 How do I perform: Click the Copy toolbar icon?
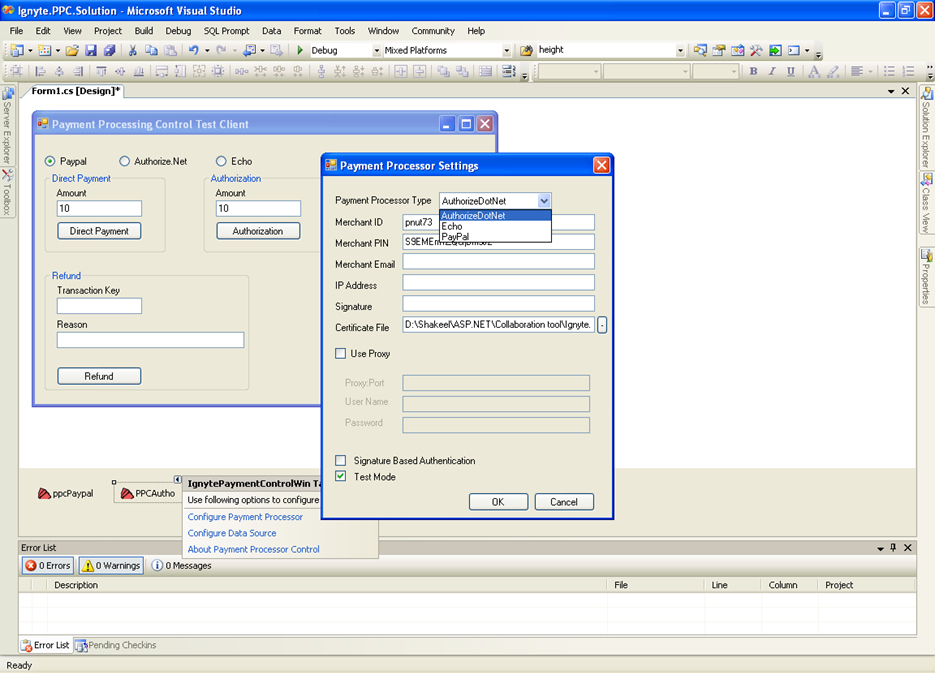click(x=151, y=51)
